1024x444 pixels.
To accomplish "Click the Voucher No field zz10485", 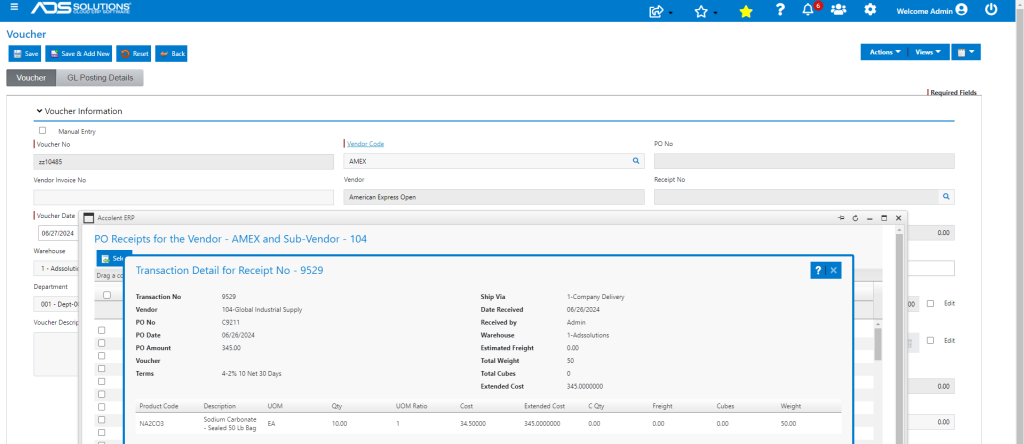I will click(183, 161).
